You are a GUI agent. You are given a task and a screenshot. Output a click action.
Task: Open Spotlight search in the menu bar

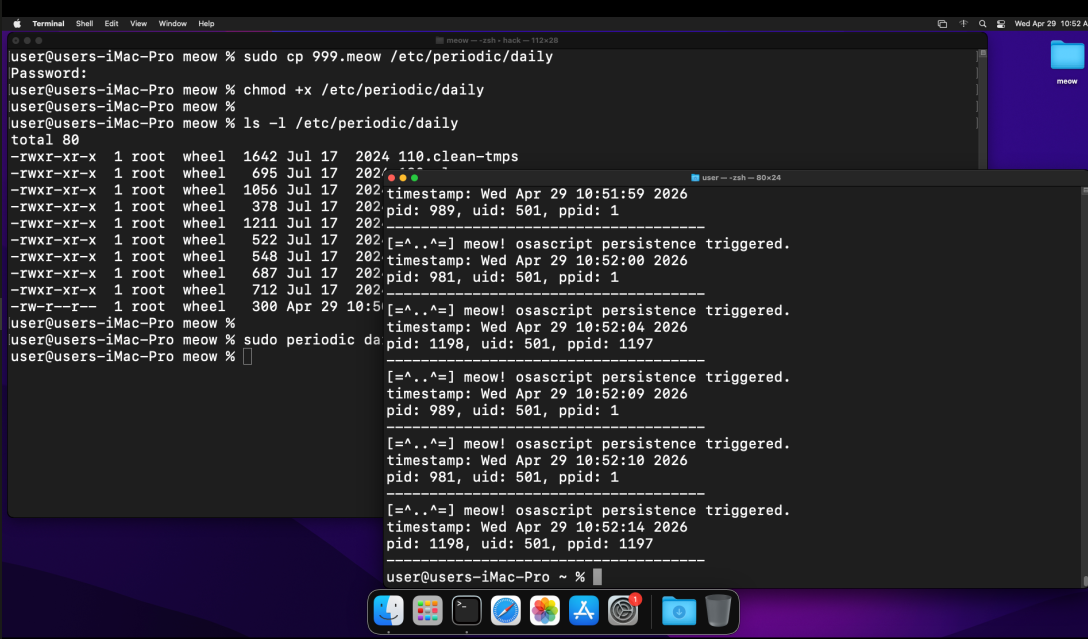pos(982,23)
